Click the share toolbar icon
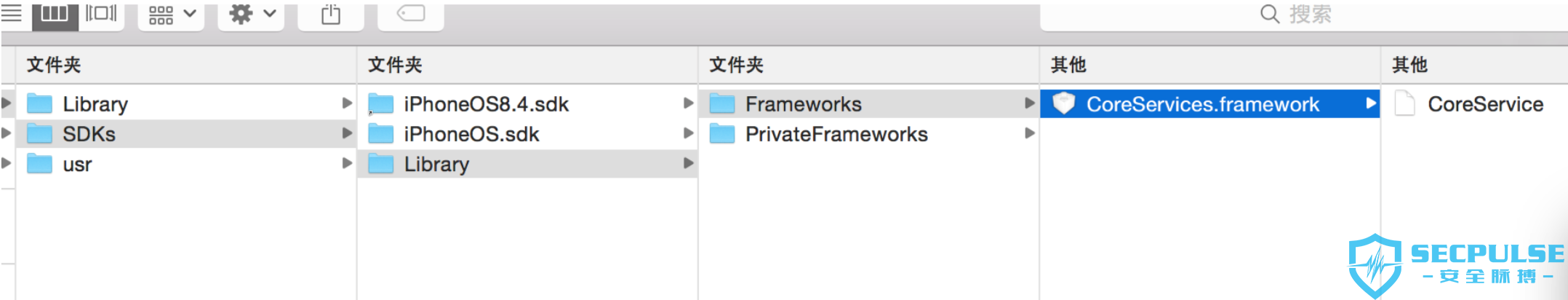 [331, 15]
